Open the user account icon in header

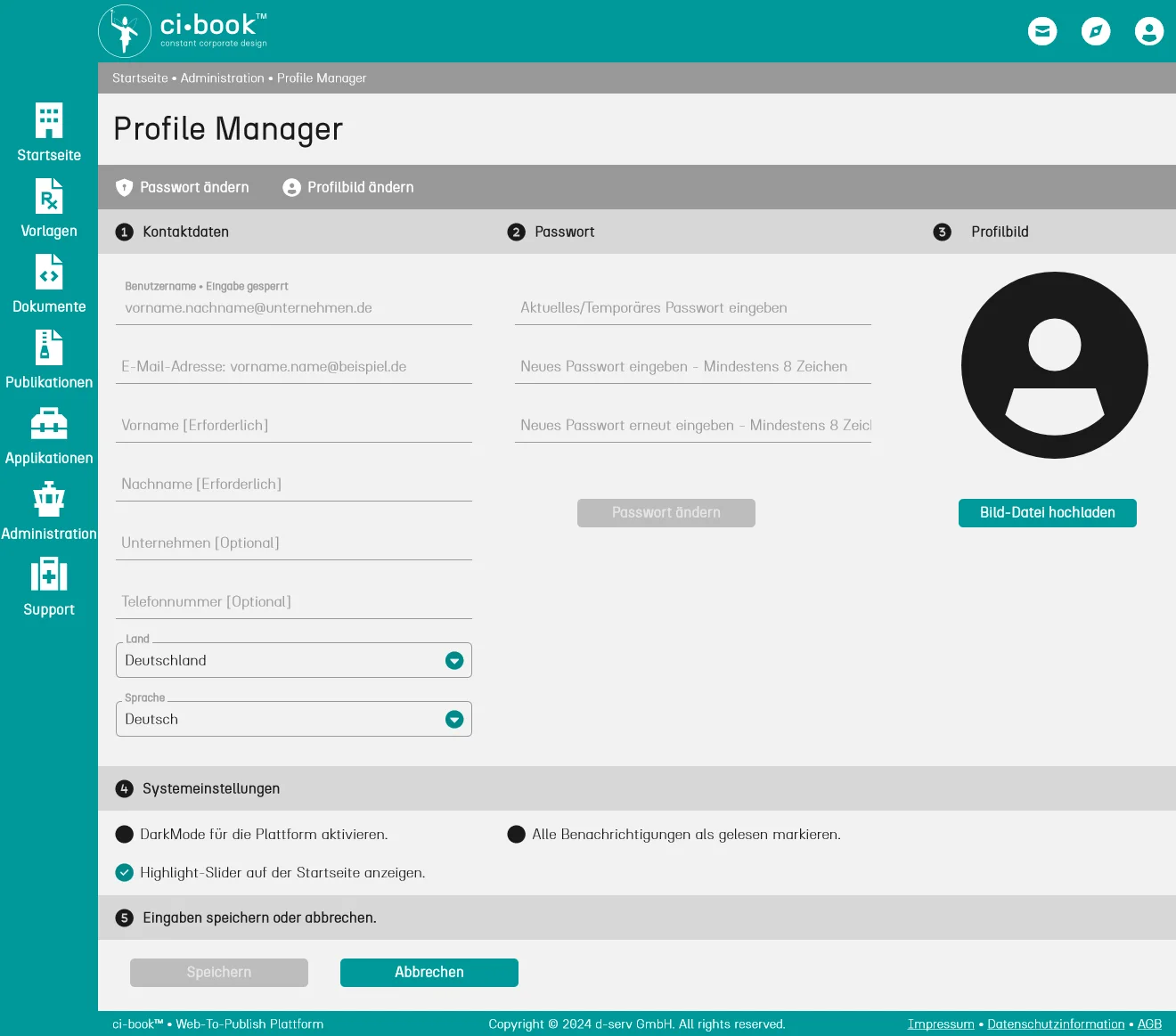(x=1149, y=31)
